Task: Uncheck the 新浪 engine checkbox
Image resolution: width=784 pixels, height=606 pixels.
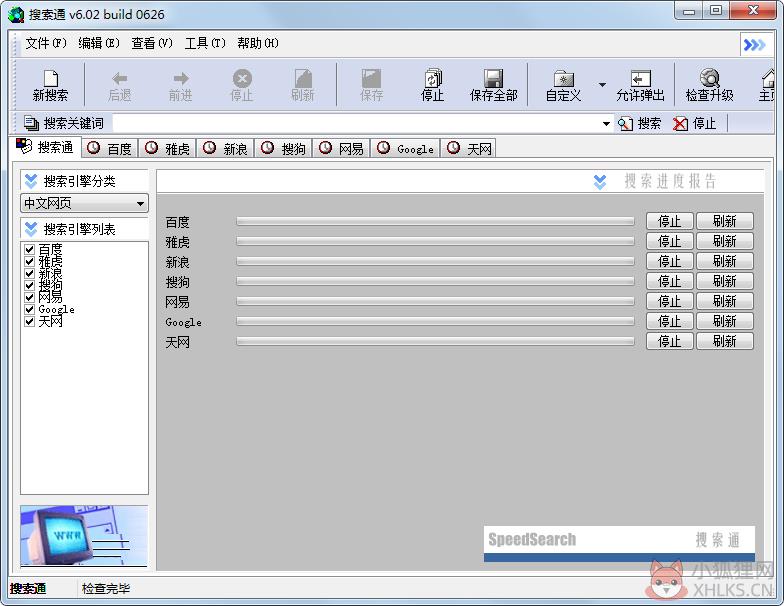Action: (30, 273)
